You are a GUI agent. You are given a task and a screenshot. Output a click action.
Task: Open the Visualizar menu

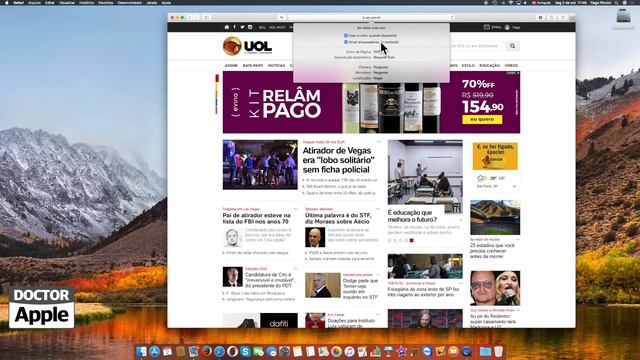(67, 2)
